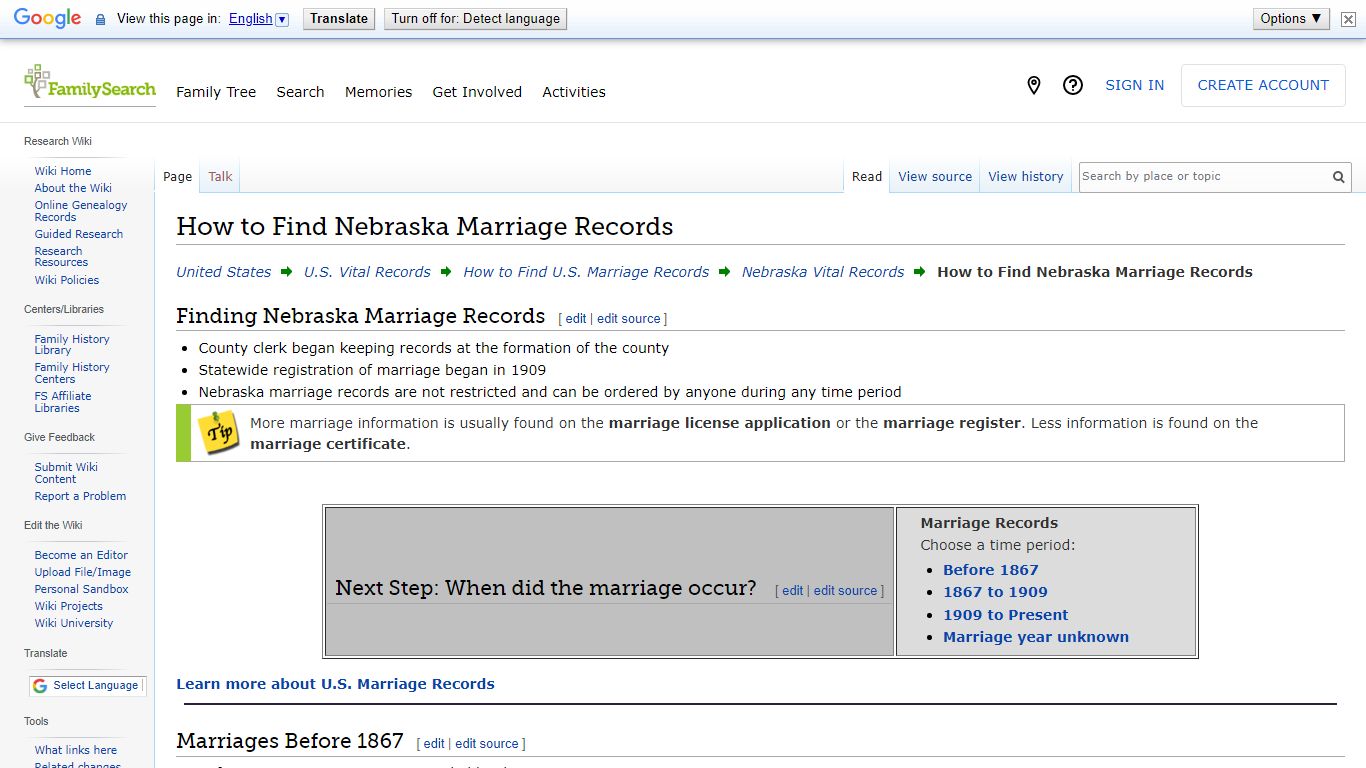Open Family History Centers sidebar link
1366x768 pixels.
[x=72, y=373]
